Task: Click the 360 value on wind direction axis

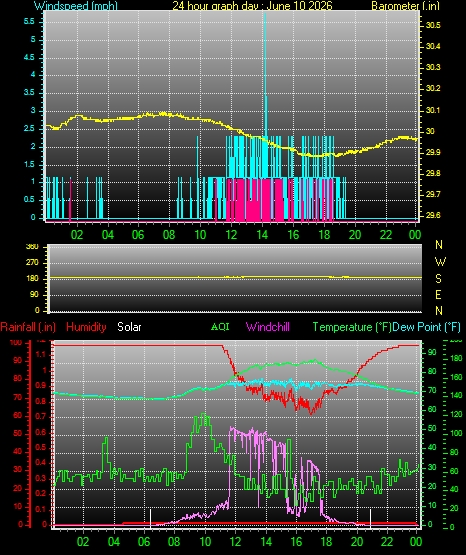Action: (33, 247)
